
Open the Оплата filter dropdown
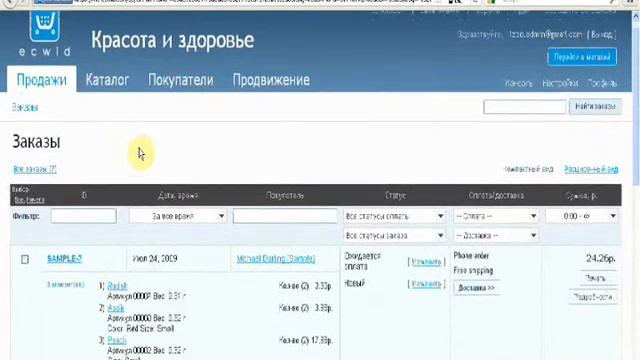point(496,216)
